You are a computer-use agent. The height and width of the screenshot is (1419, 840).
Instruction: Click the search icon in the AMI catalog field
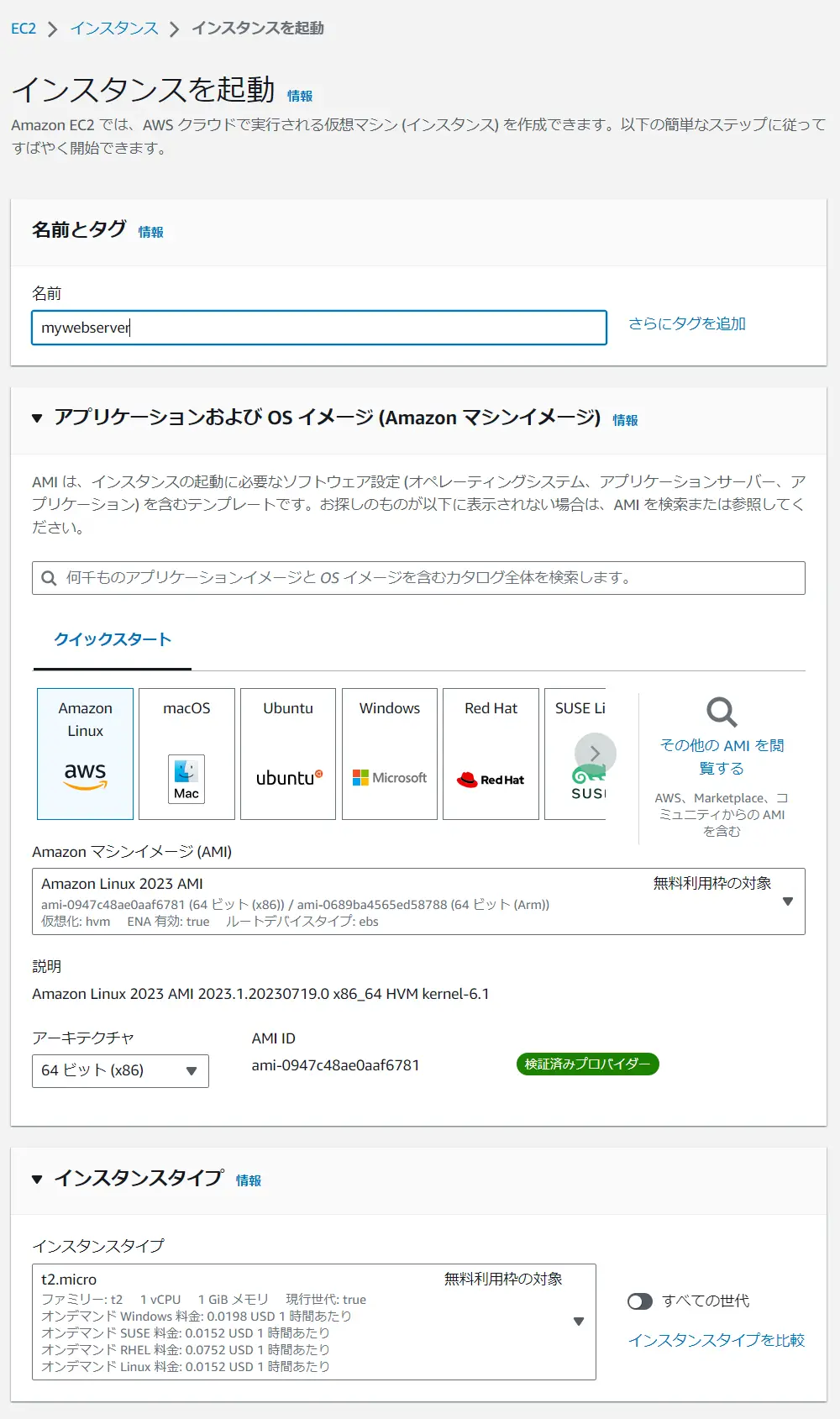[50, 578]
